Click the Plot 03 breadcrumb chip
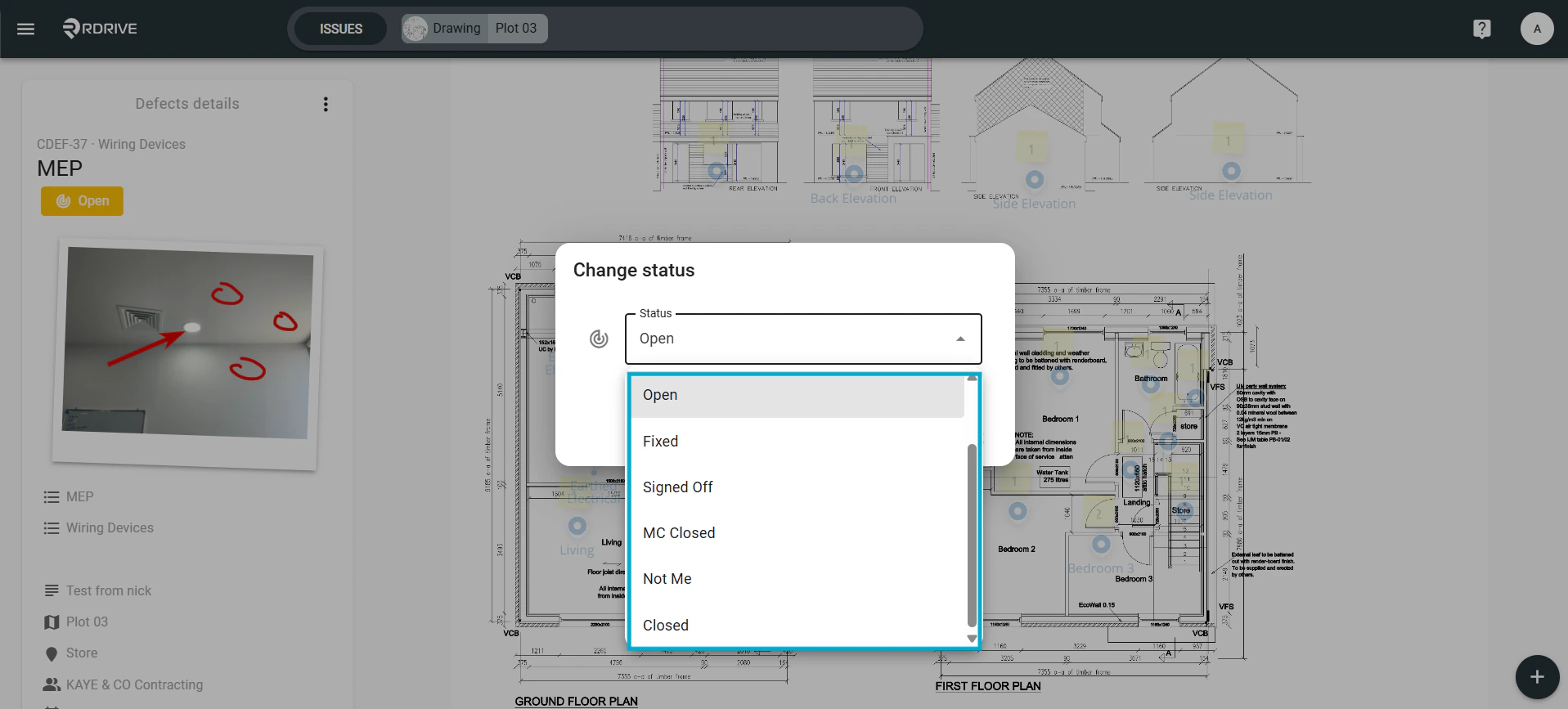The height and width of the screenshot is (709, 1568). coord(517,29)
